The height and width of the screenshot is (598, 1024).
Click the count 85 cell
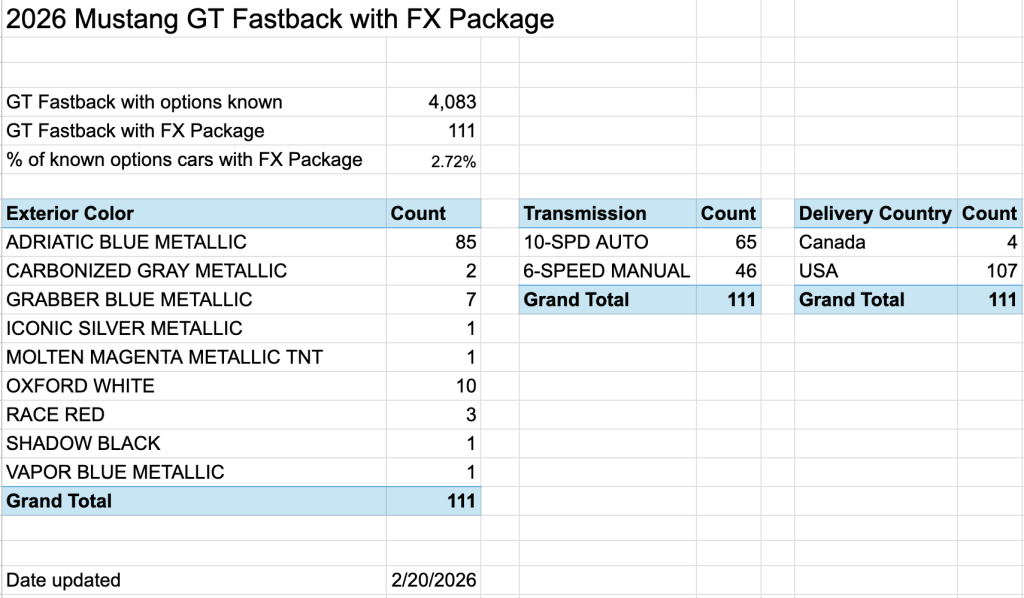coord(464,242)
